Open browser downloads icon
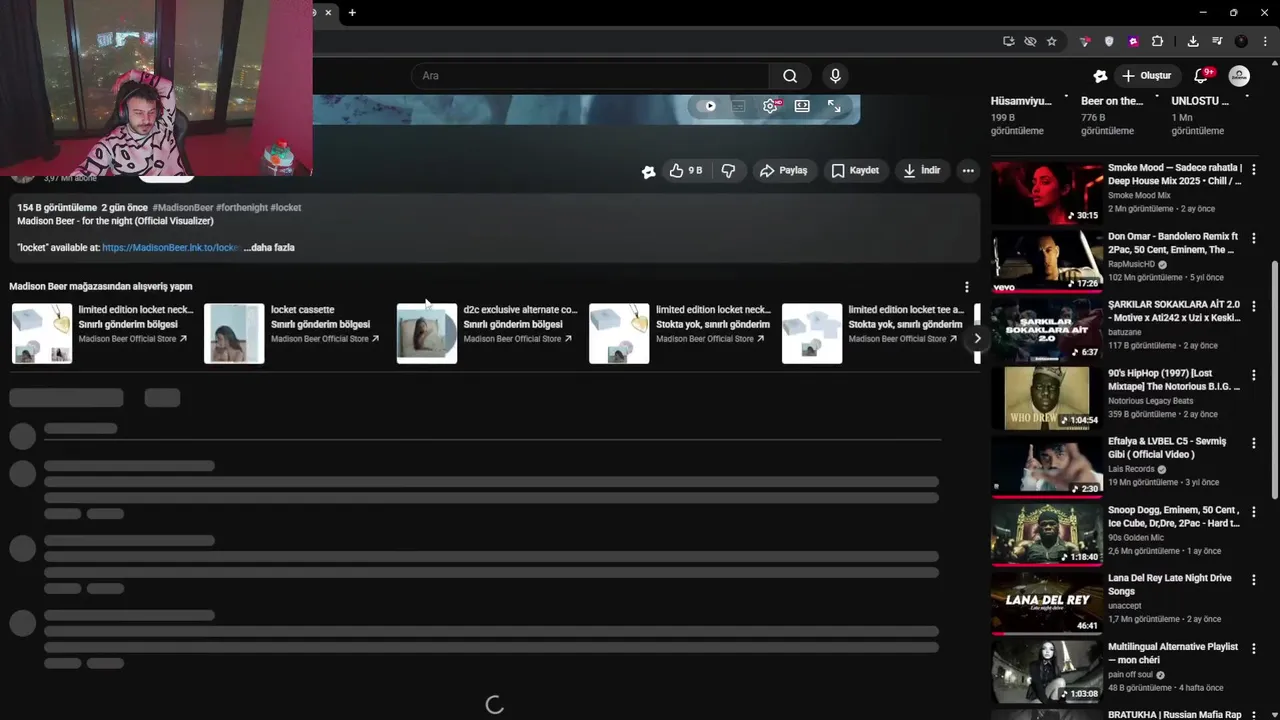 1193,41
